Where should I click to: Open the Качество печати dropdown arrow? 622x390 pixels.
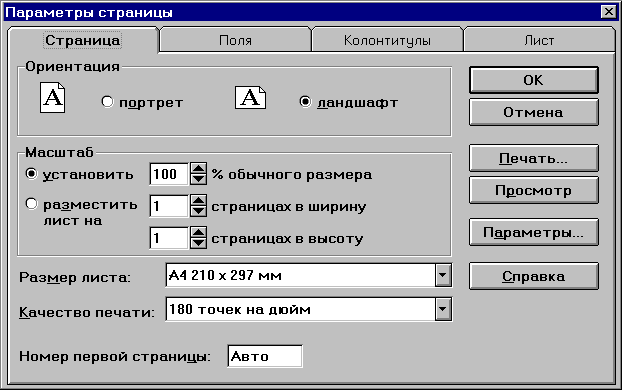coord(443,309)
